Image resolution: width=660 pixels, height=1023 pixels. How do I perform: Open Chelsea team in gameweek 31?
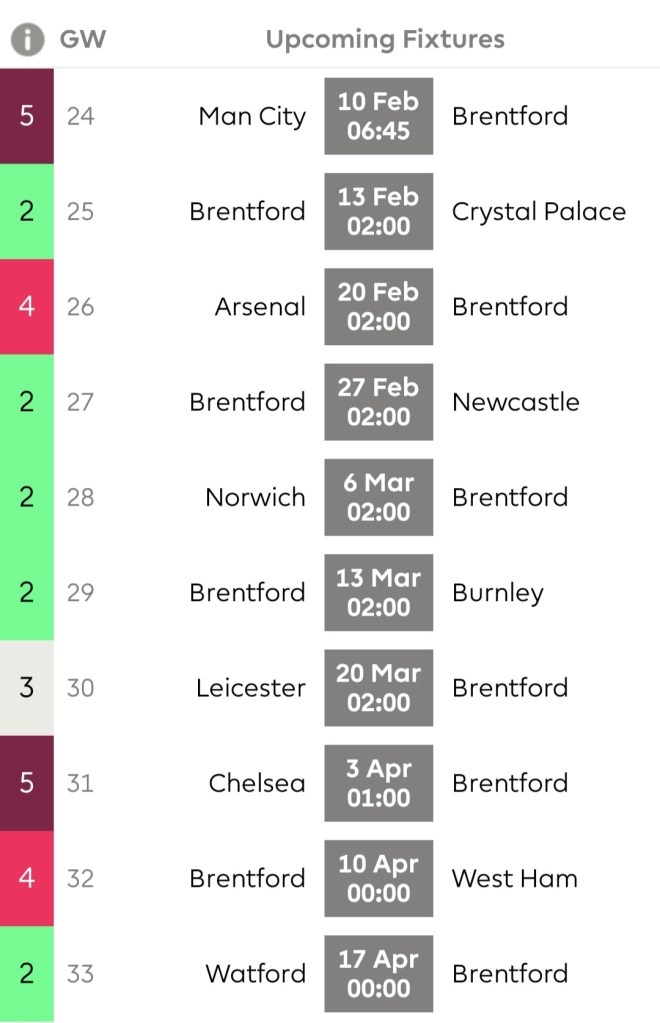tap(257, 783)
